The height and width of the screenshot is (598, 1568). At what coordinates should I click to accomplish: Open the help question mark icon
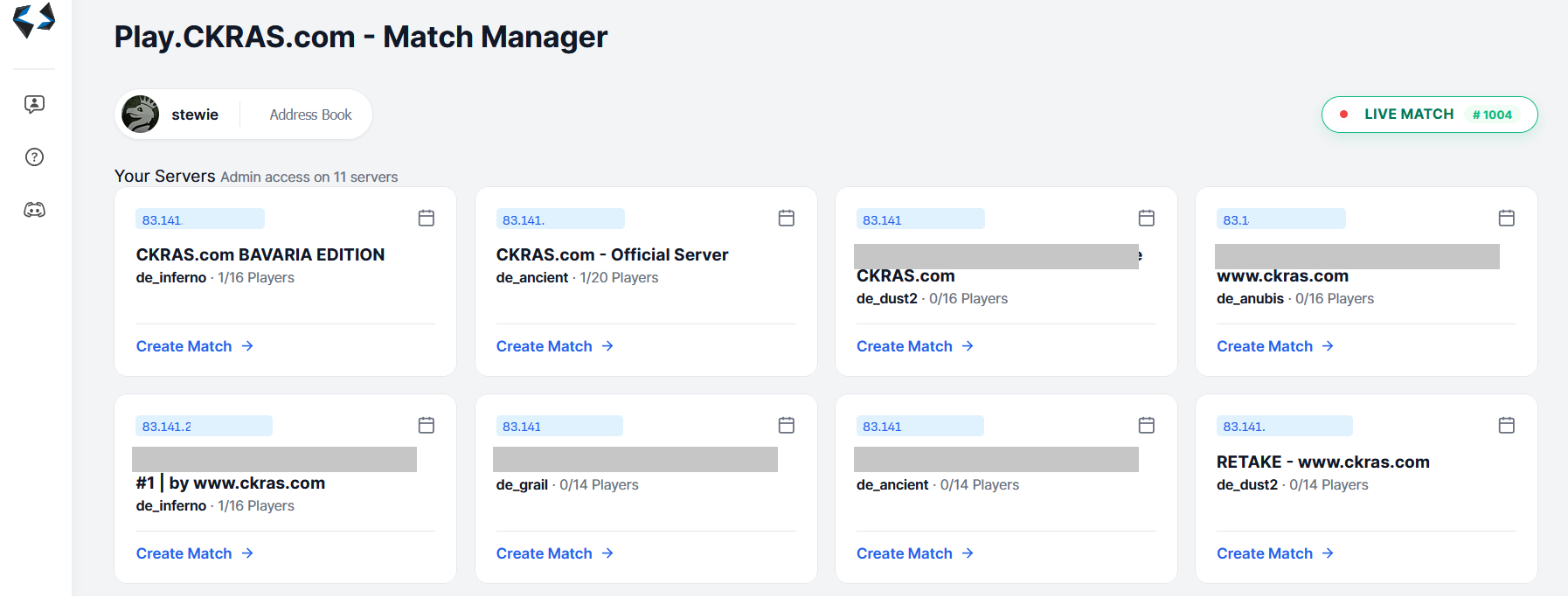[34, 157]
